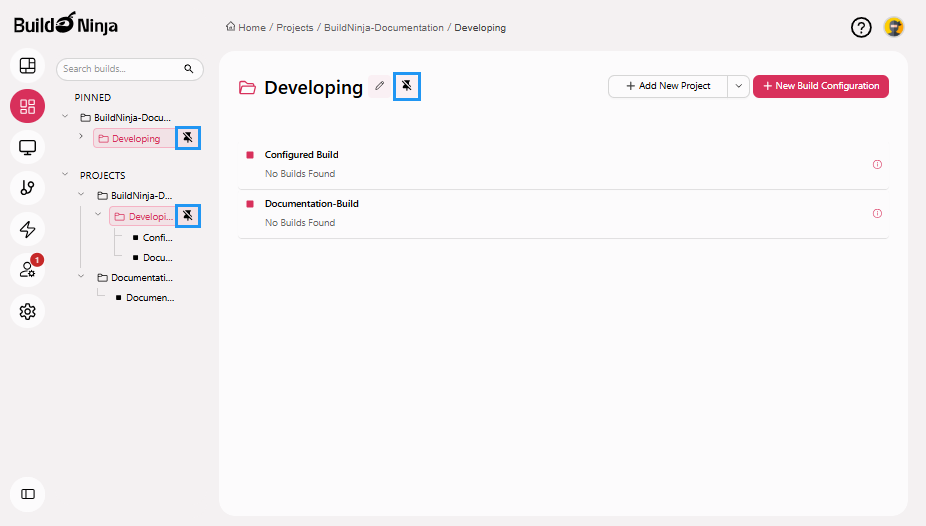Click the Add New Project button

[x=668, y=86]
